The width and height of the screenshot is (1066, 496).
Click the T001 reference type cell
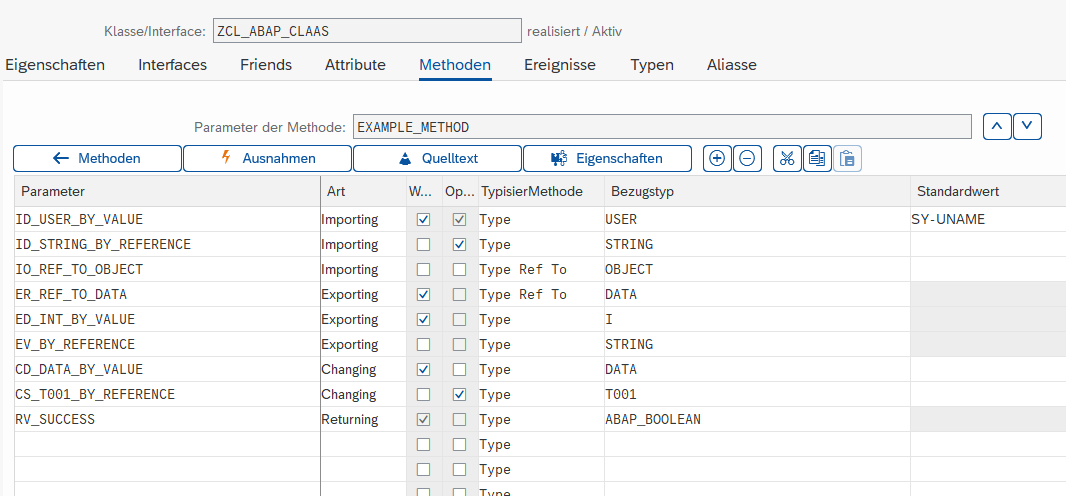coord(757,394)
